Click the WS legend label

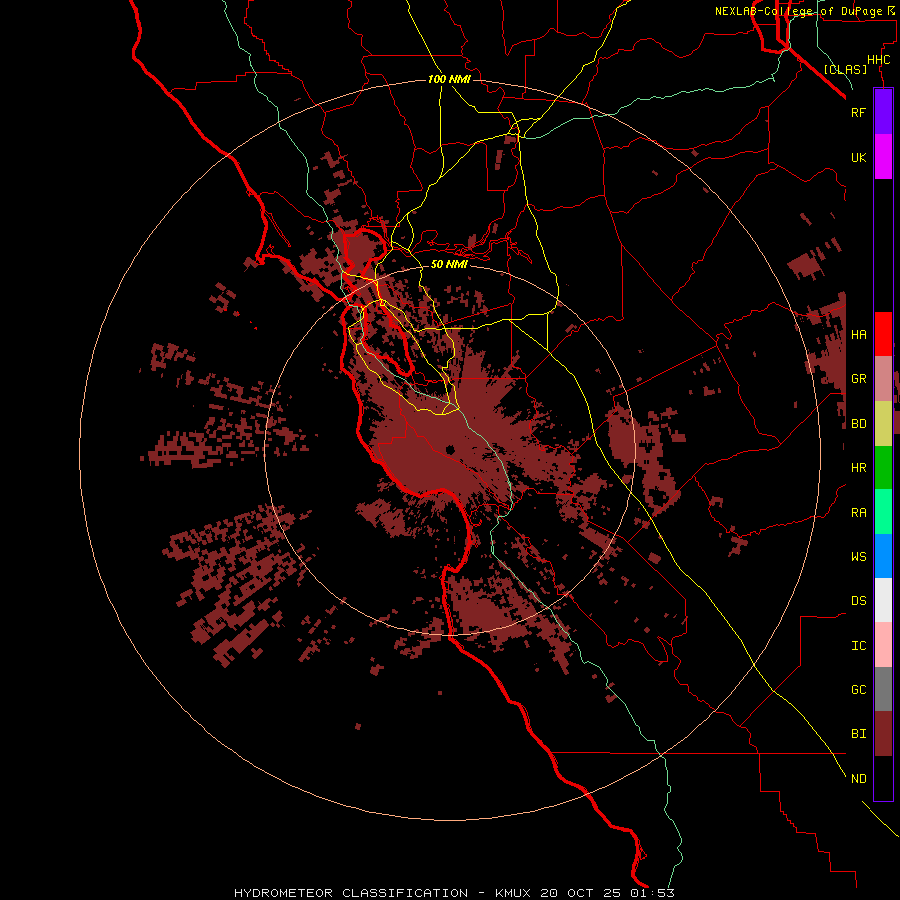click(x=858, y=557)
